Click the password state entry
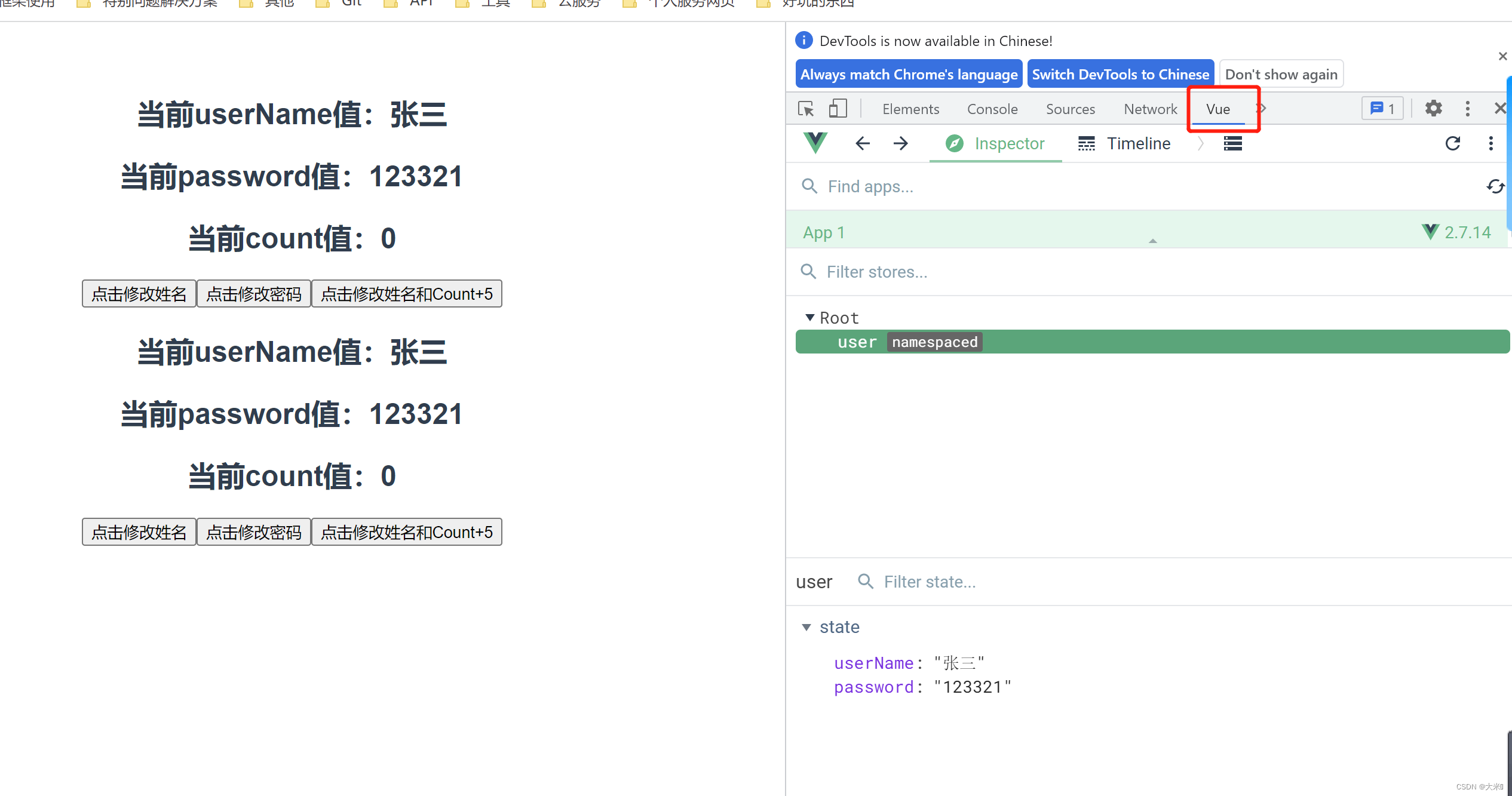Screen dimensions: 1512x796 [x=922, y=687]
